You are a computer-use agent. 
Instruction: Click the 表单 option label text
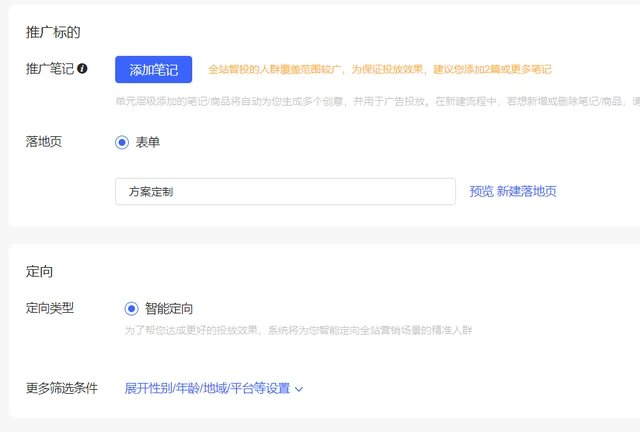148,142
